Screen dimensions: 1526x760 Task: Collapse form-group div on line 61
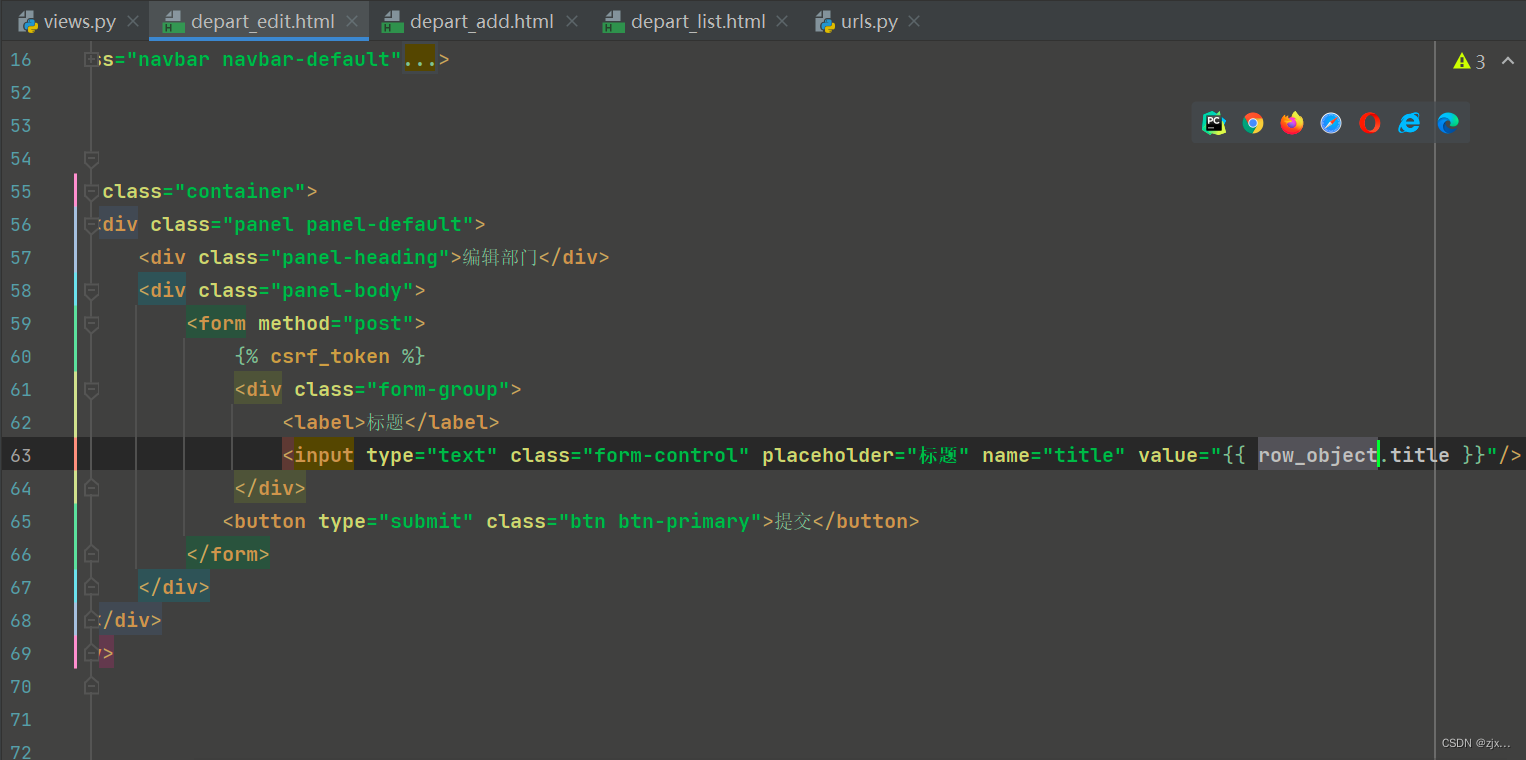(x=91, y=389)
